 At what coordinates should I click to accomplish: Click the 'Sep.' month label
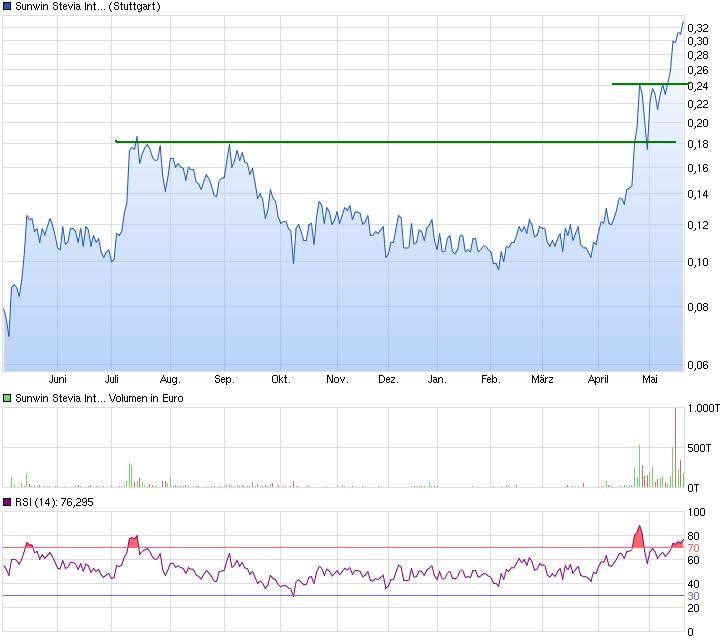[225, 380]
